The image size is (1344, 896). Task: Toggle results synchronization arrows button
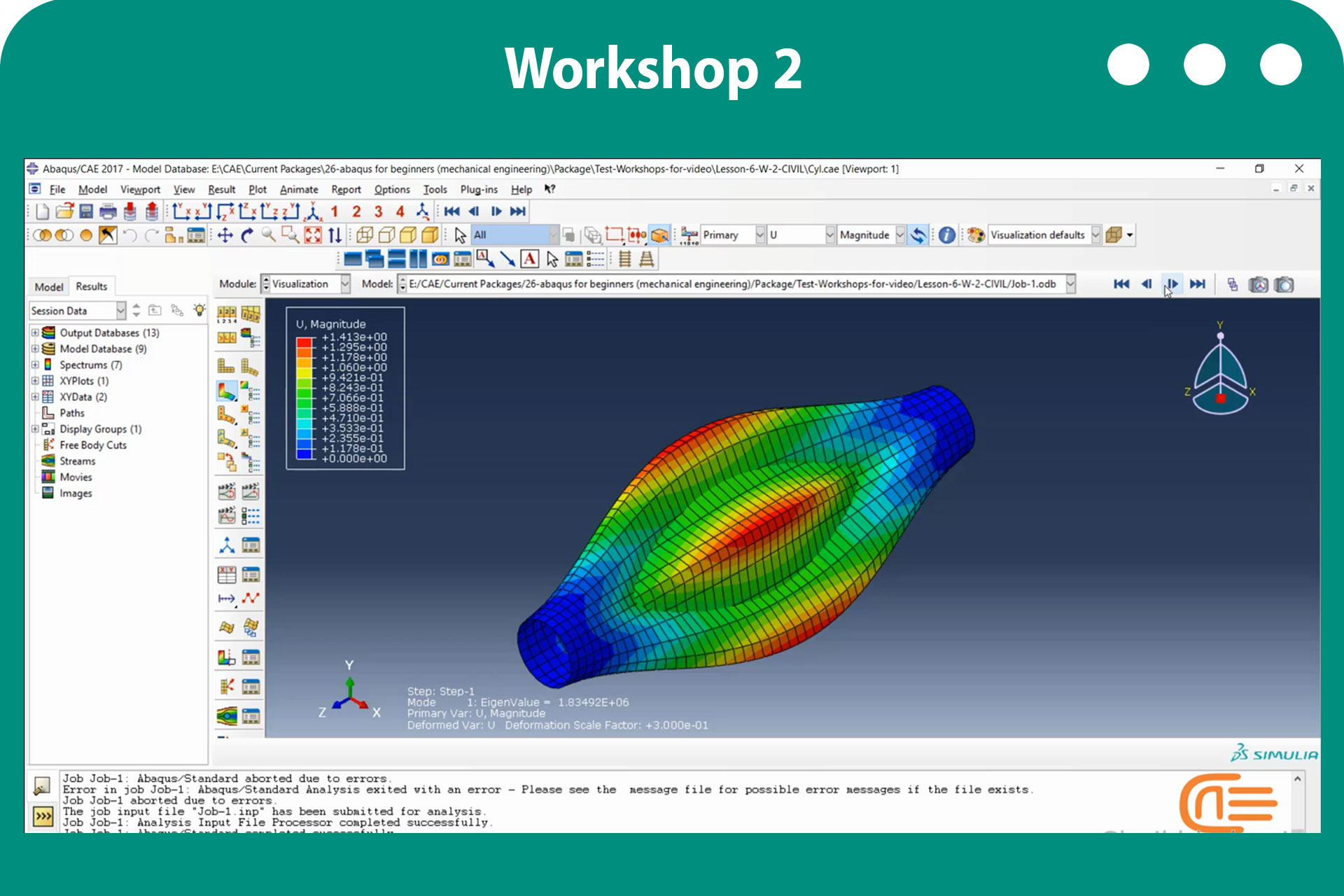pyautogui.click(x=918, y=235)
